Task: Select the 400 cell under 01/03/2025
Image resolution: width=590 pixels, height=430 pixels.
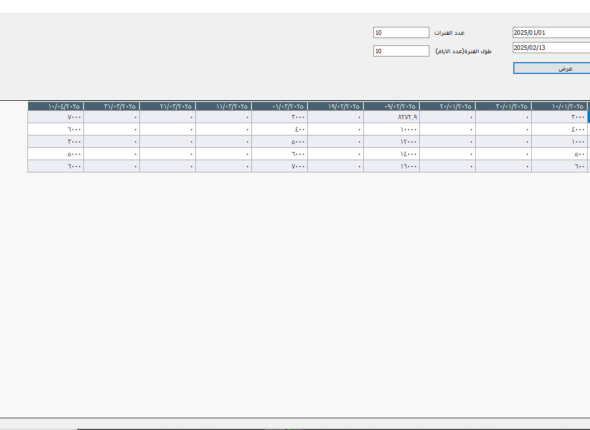Action: (280, 129)
